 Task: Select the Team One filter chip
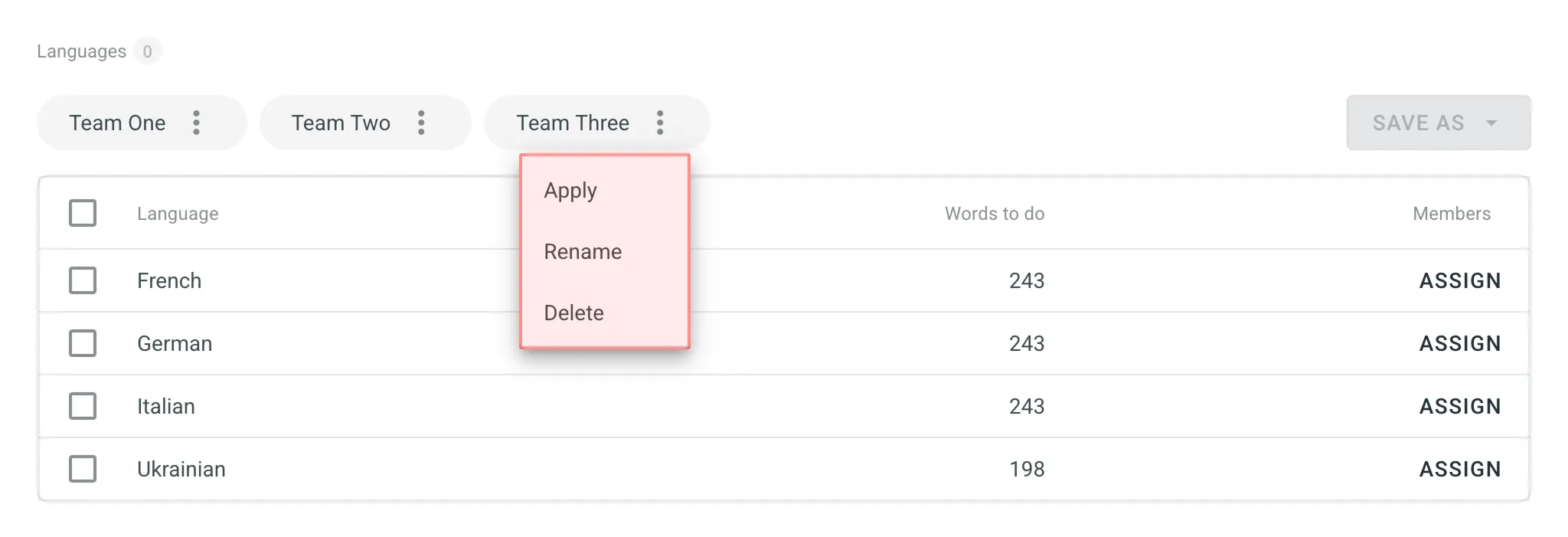(117, 123)
